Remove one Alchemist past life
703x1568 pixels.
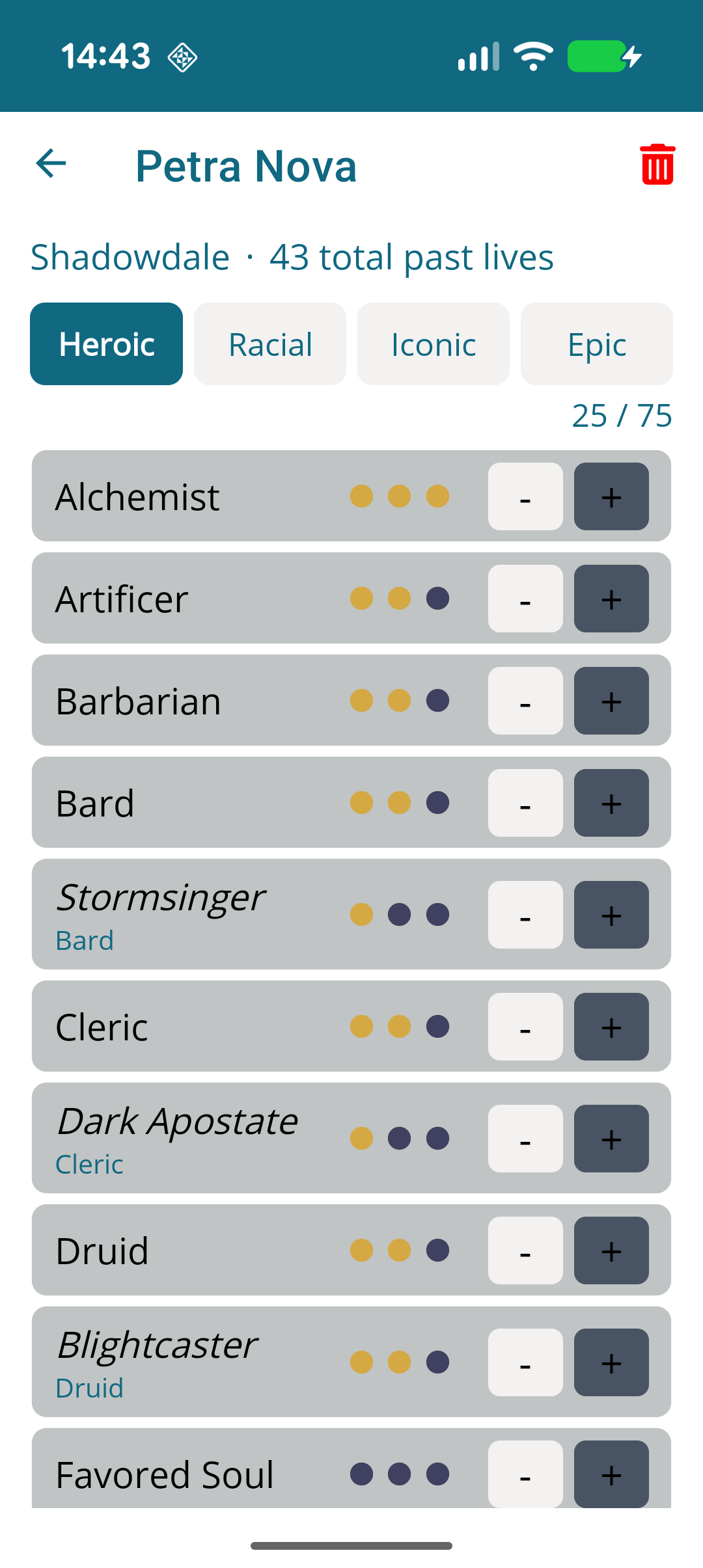pos(525,496)
